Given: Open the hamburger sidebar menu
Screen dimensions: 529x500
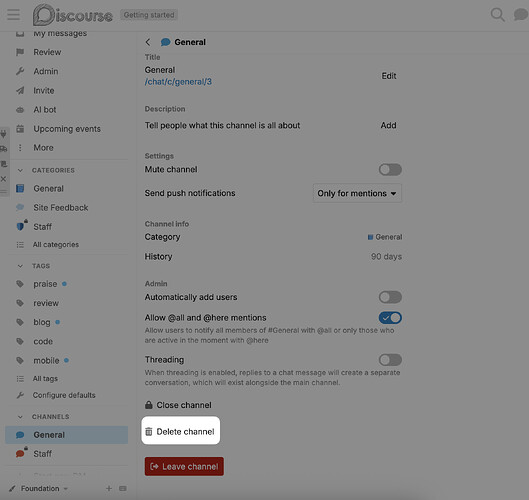Looking at the screenshot, I should 13,15.
